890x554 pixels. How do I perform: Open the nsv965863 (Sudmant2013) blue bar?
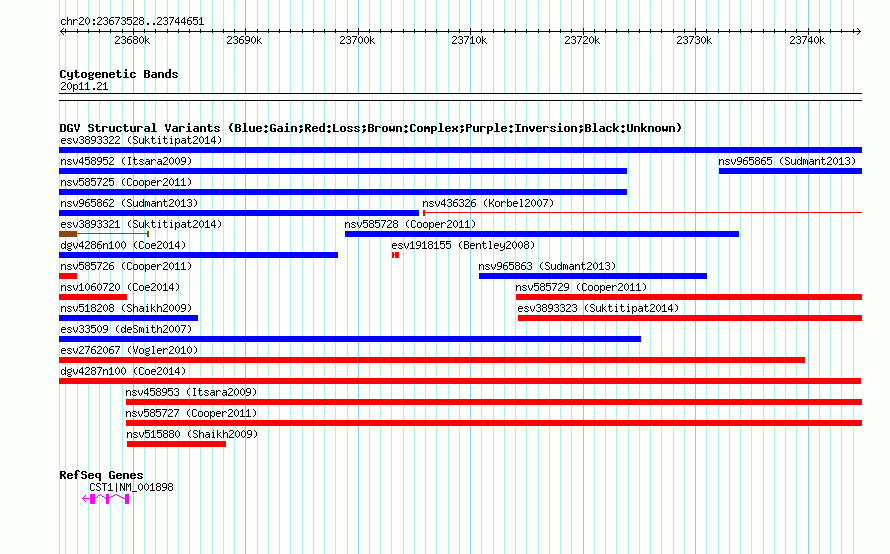point(593,276)
